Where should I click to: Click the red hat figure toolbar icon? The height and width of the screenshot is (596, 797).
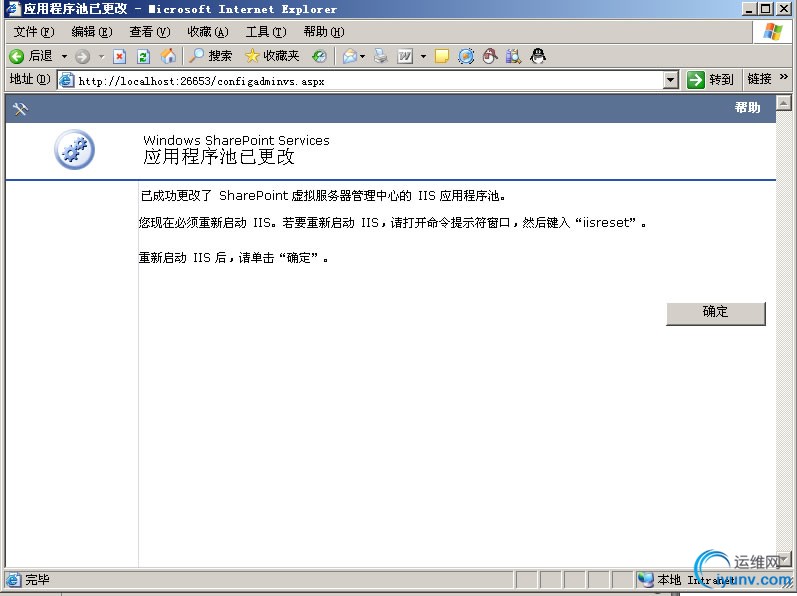tap(489, 56)
